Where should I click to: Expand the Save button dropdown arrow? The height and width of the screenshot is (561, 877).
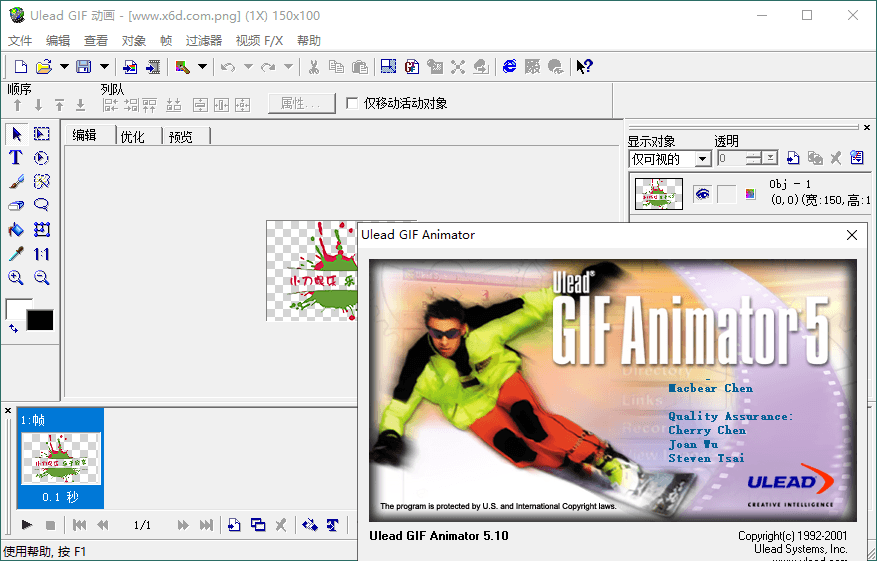click(x=104, y=67)
